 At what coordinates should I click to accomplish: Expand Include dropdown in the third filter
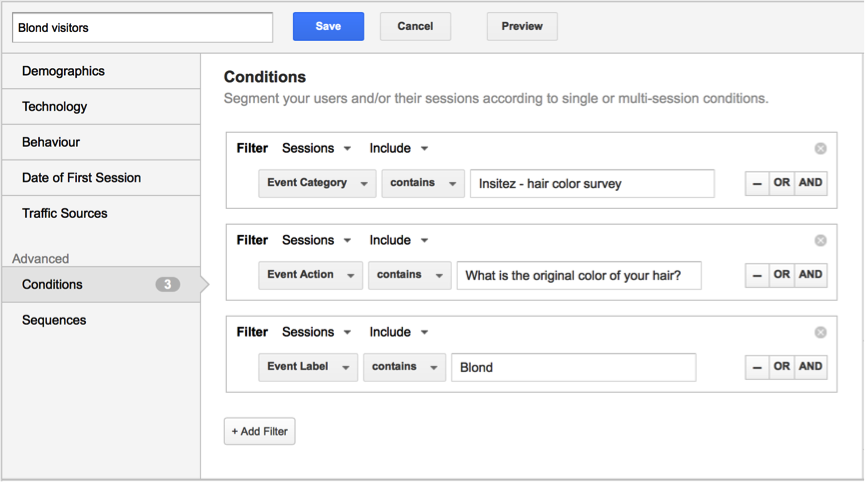(x=398, y=332)
